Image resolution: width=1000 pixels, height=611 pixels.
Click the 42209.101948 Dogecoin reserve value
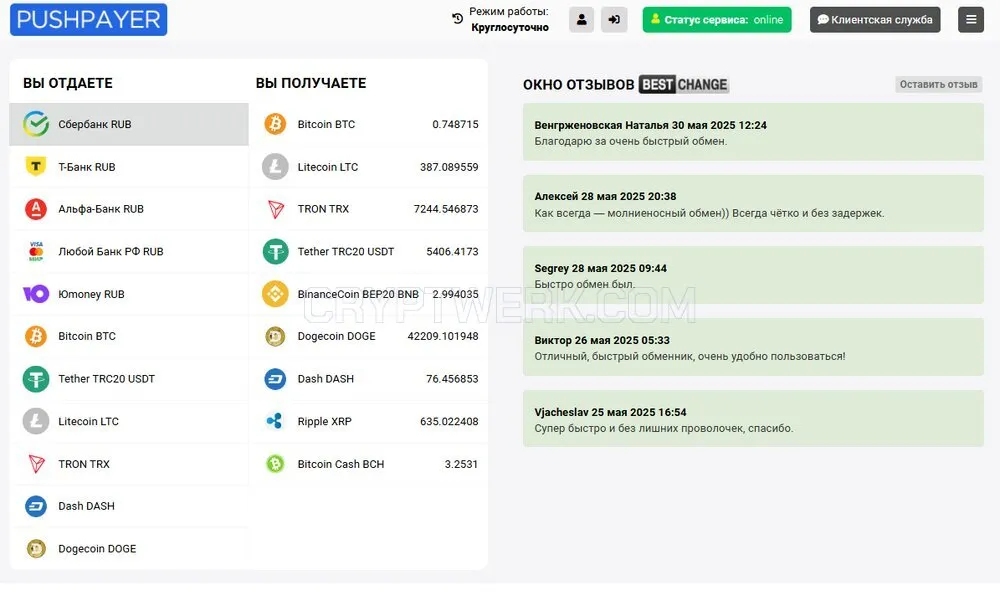pos(443,336)
